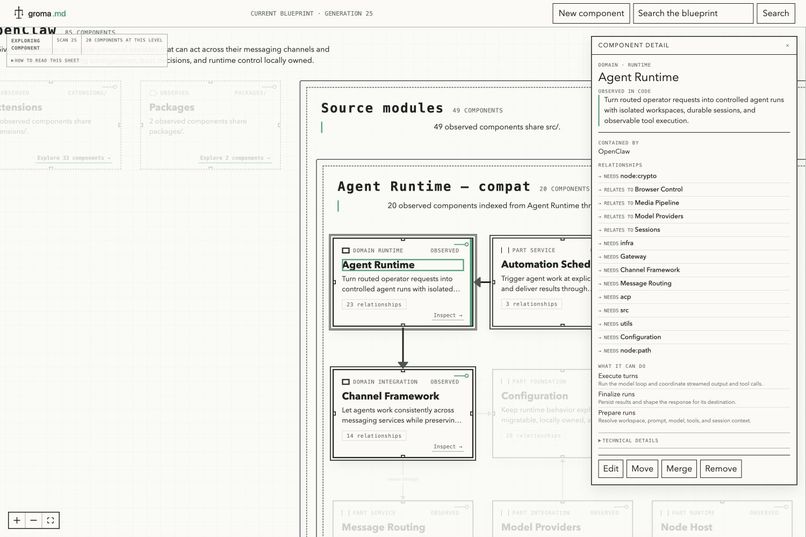Edit the Agent Runtime component

[611, 469]
